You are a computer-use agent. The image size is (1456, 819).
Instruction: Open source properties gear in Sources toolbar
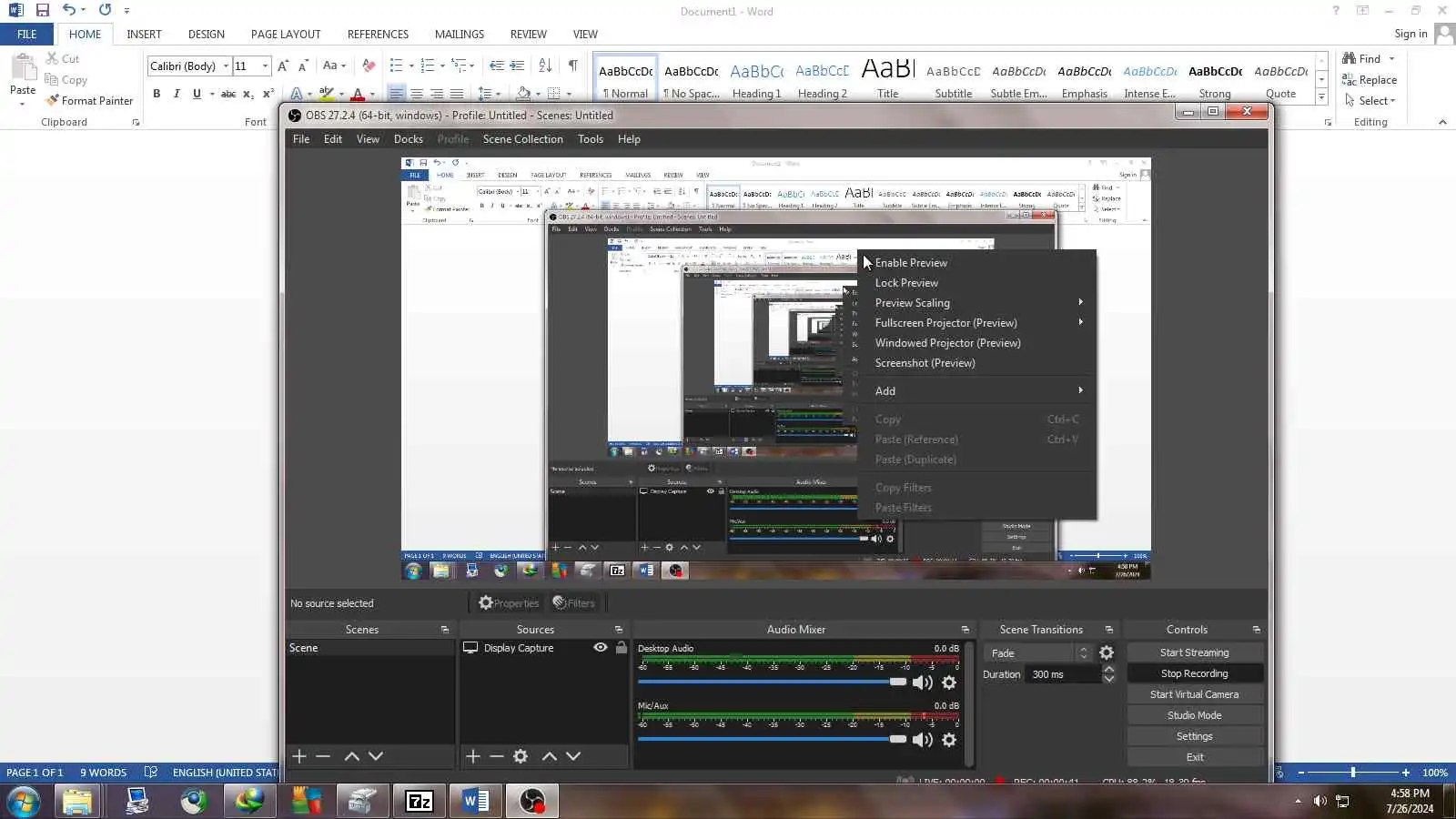(x=521, y=756)
